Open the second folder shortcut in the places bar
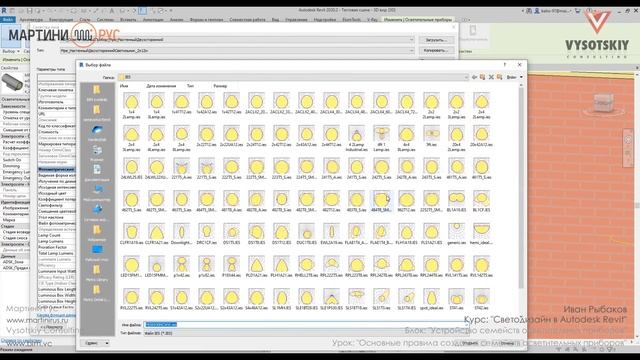The image size is (640, 360). click(97, 113)
